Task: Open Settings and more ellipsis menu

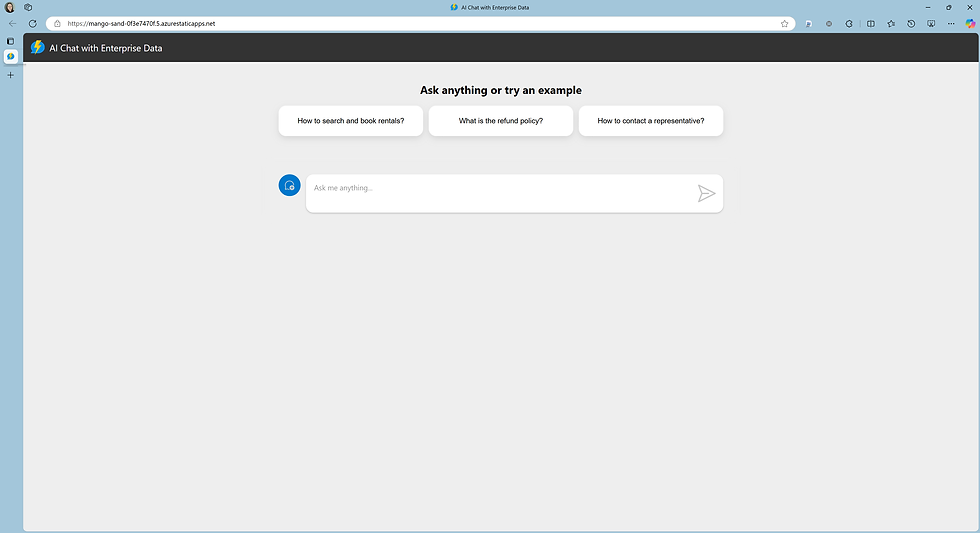Action: click(951, 24)
